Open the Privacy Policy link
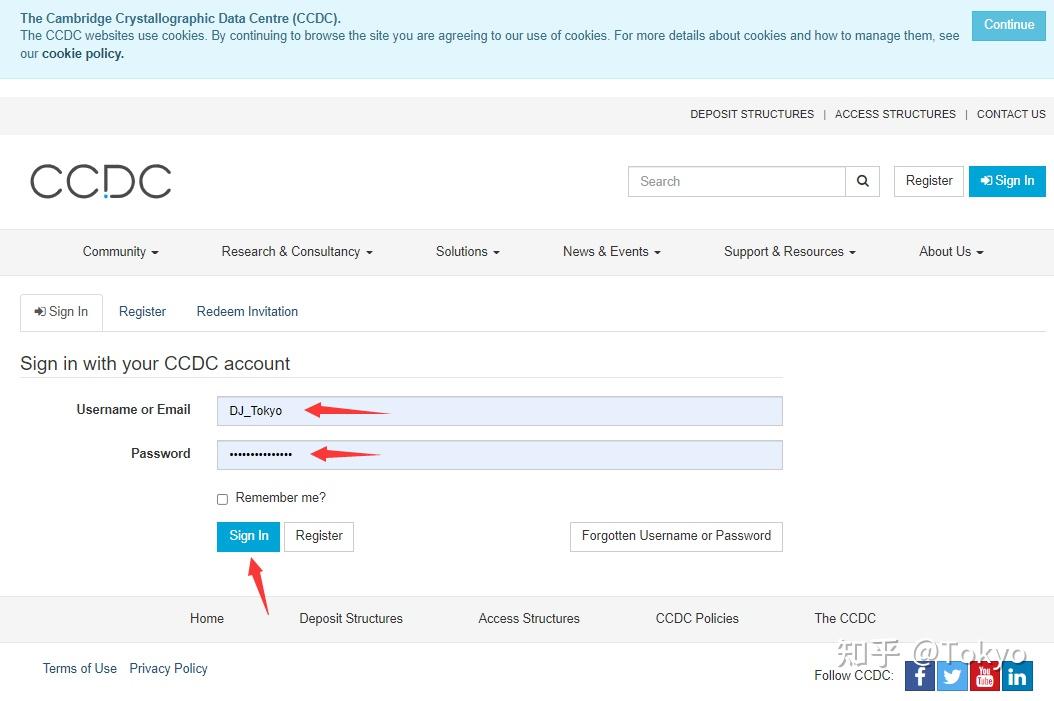Image resolution: width=1054 pixels, height=701 pixels. coord(168,669)
